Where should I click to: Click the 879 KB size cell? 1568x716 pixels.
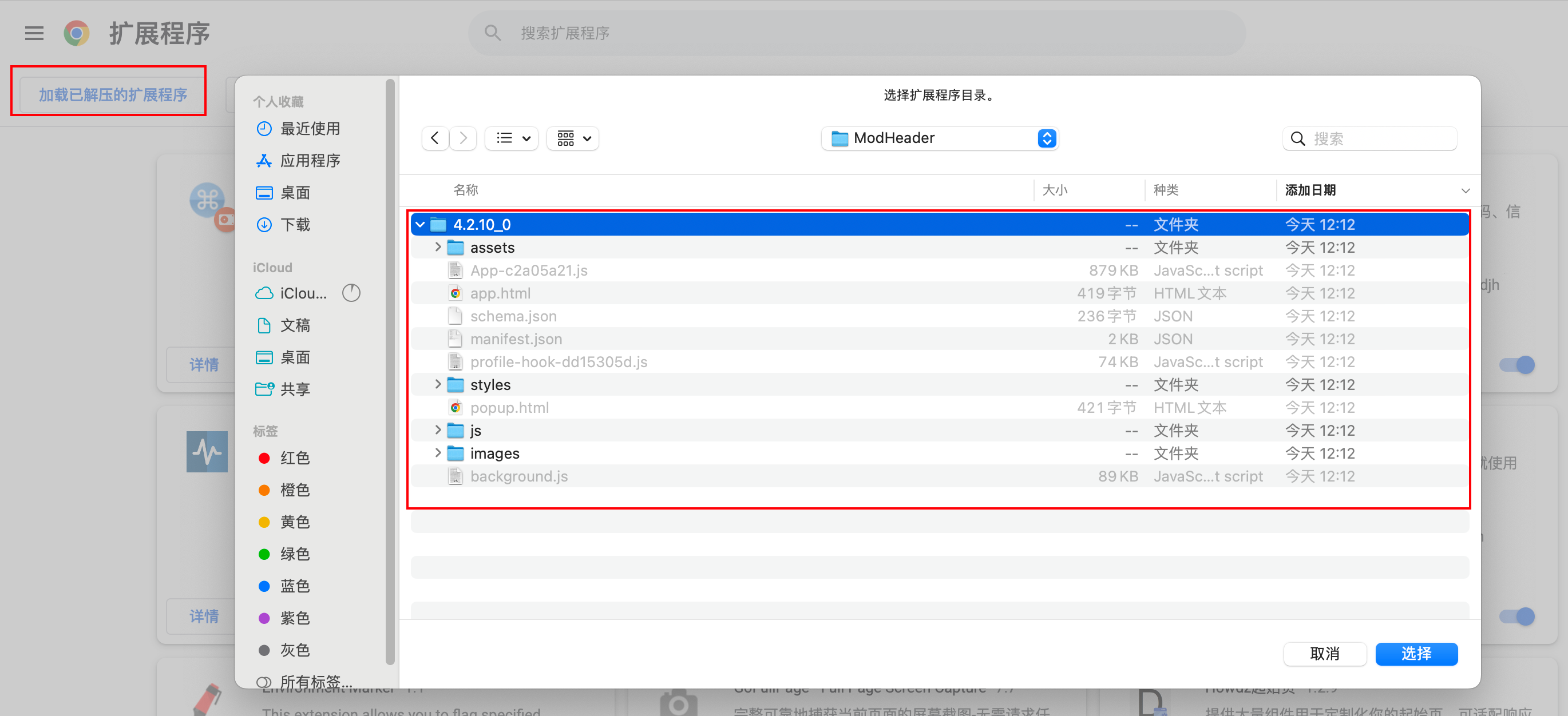[x=1113, y=270]
